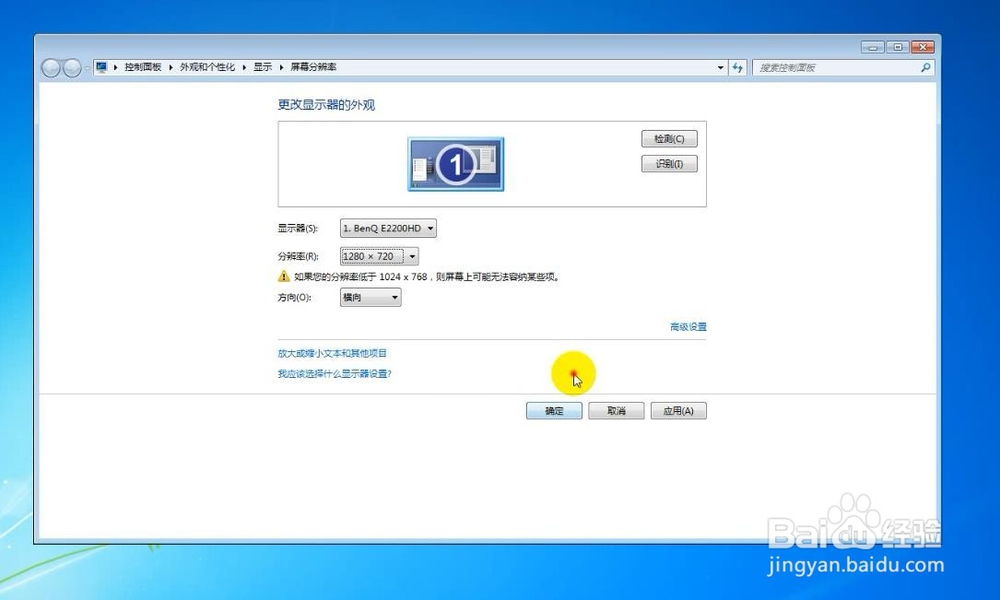
Task: Click the magnifier icon in the search box
Action: (926, 67)
